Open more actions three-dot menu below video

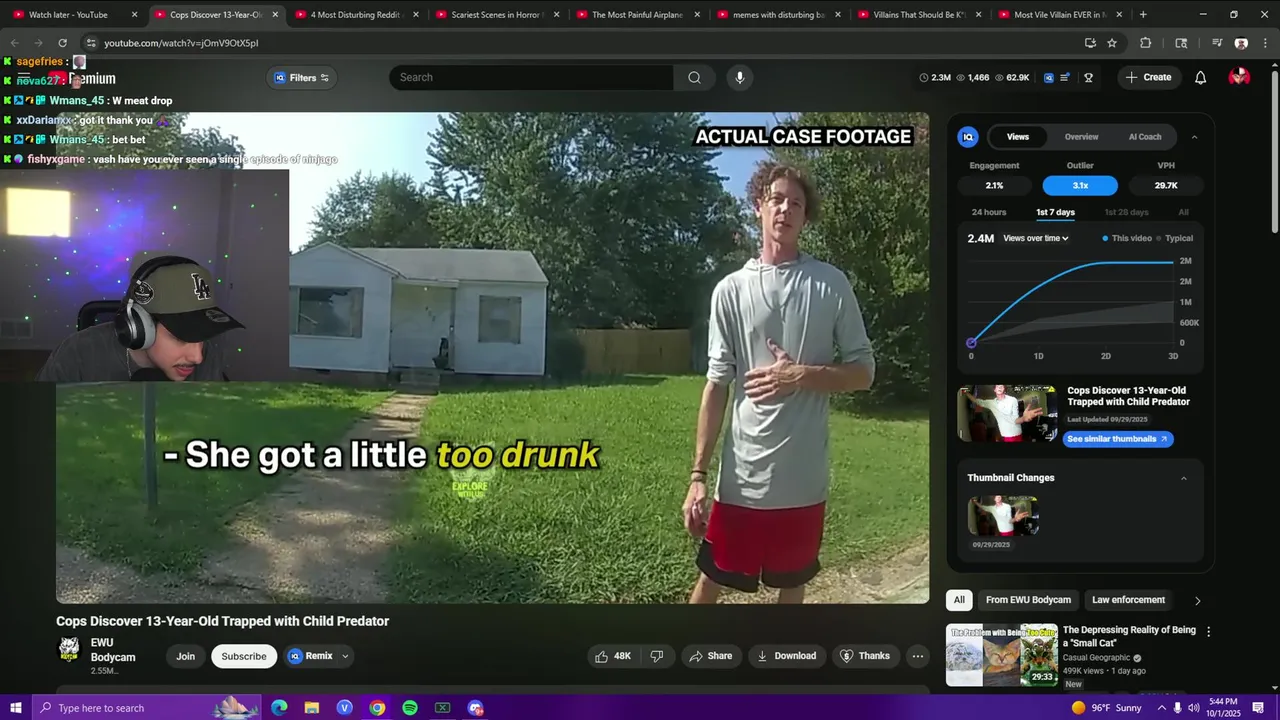pos(917,656)
